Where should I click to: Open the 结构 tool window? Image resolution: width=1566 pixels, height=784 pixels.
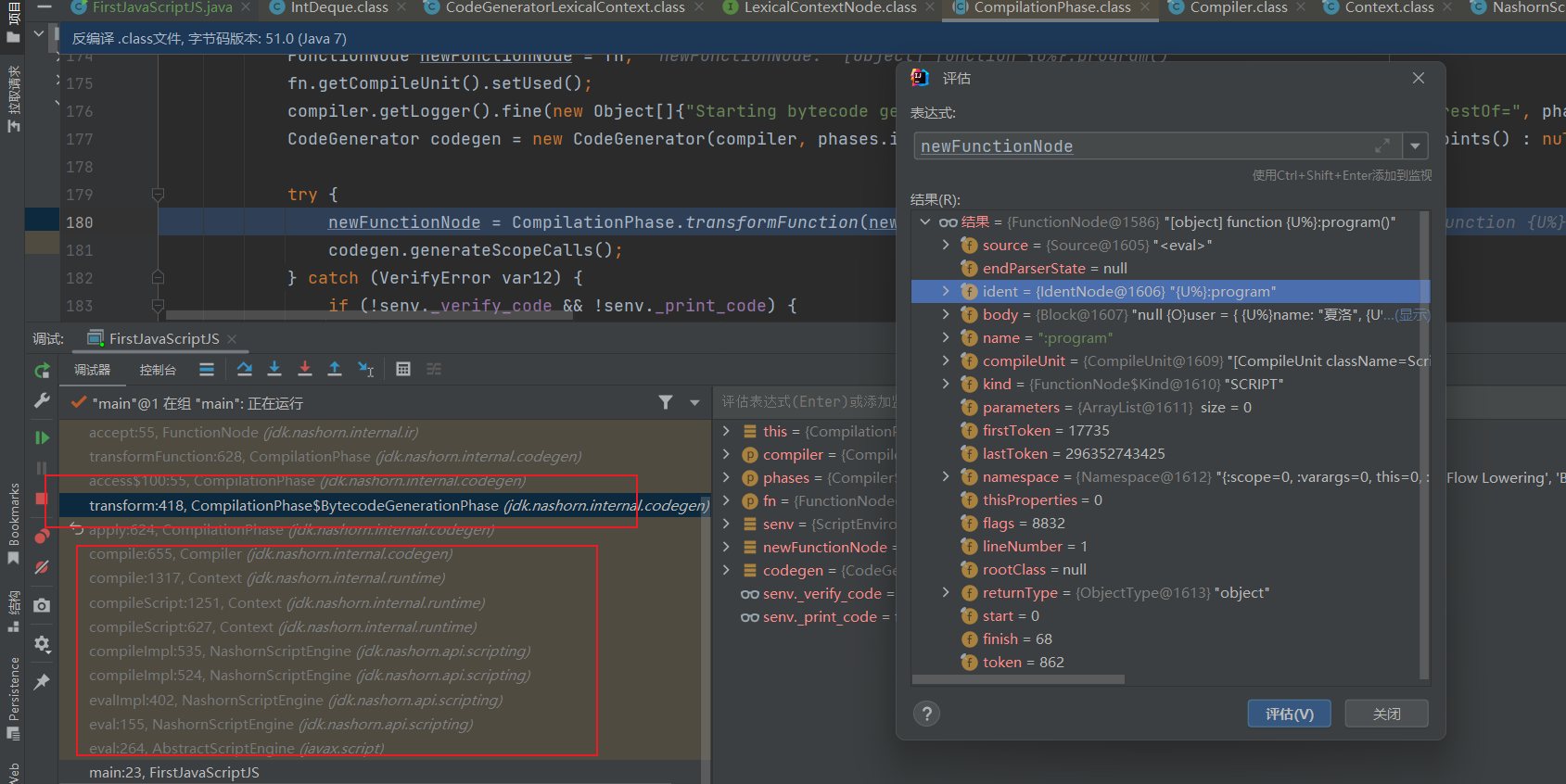pyautogui.click(x=13, y=612)
